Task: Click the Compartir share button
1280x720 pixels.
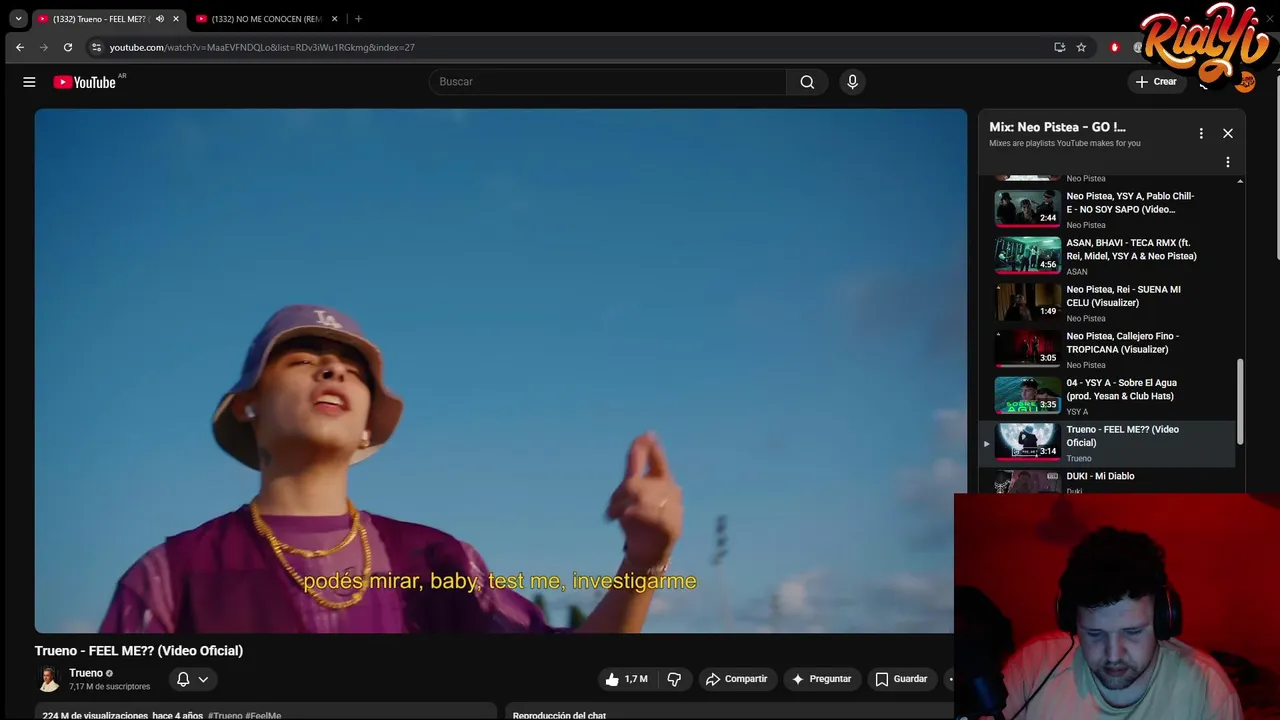Action: coord(737,679)
